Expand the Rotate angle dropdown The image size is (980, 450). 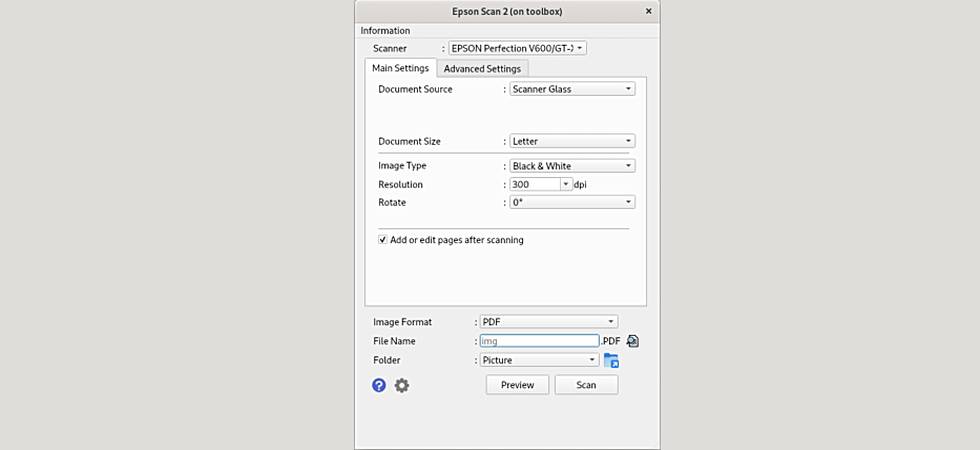click(x=572, y=202)
